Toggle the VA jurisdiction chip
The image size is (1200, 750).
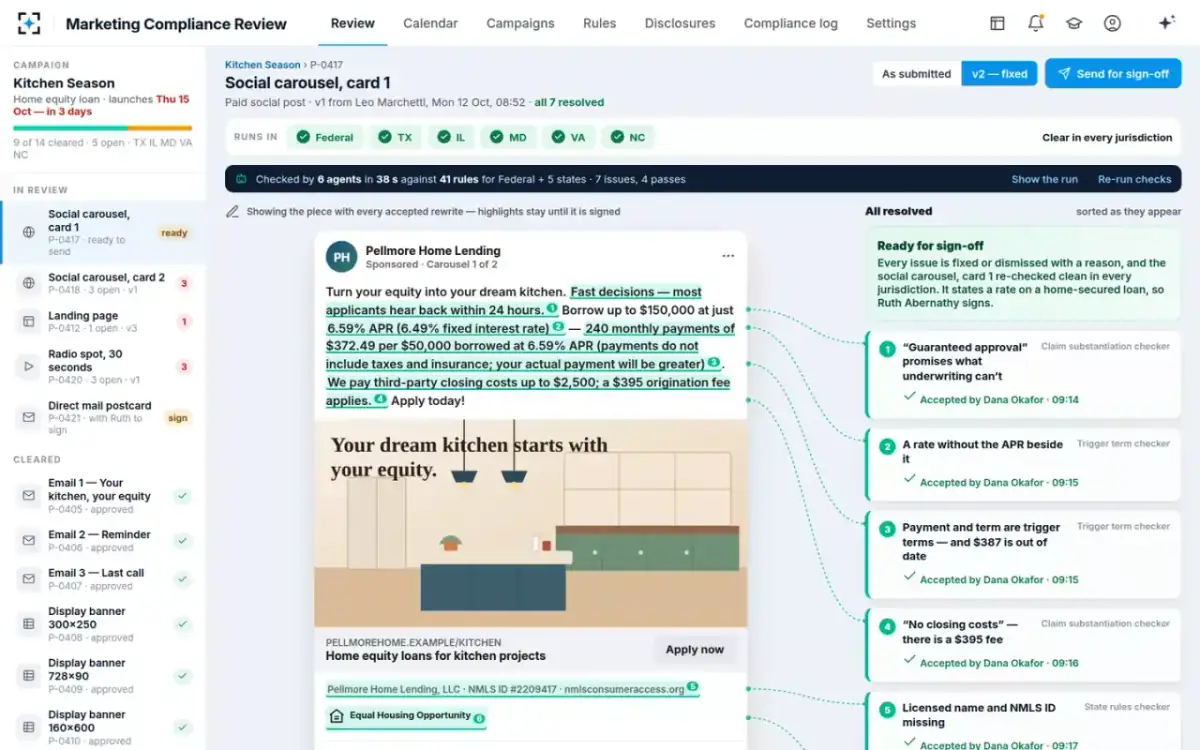570,137
